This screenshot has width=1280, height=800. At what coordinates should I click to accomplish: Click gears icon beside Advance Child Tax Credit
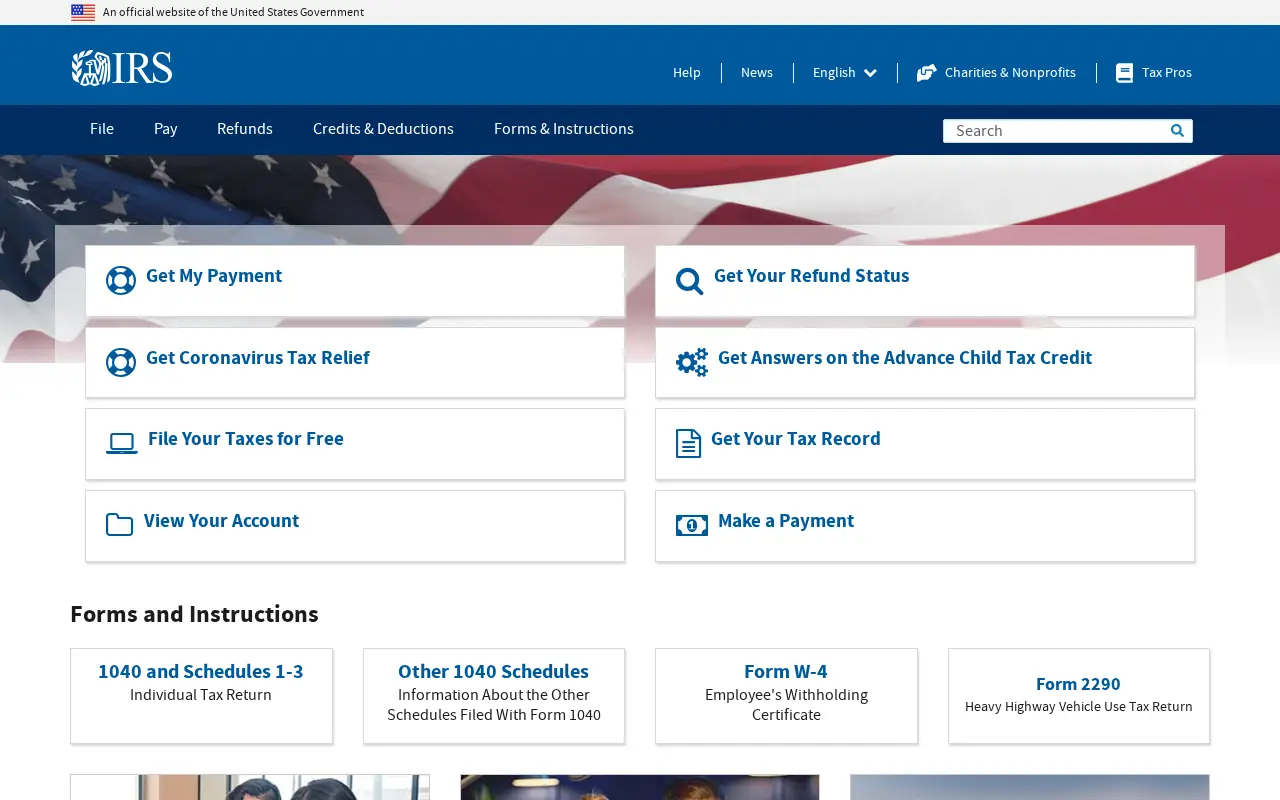pos(692,362)
